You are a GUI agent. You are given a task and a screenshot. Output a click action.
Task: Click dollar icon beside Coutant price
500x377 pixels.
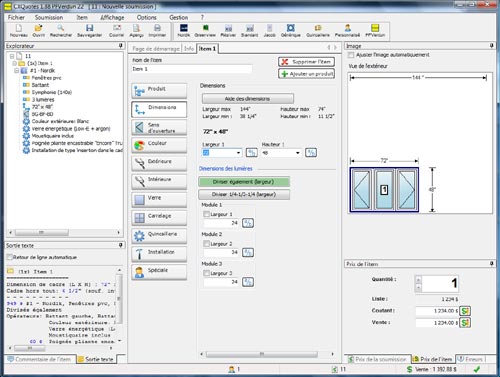click(465, 311)
